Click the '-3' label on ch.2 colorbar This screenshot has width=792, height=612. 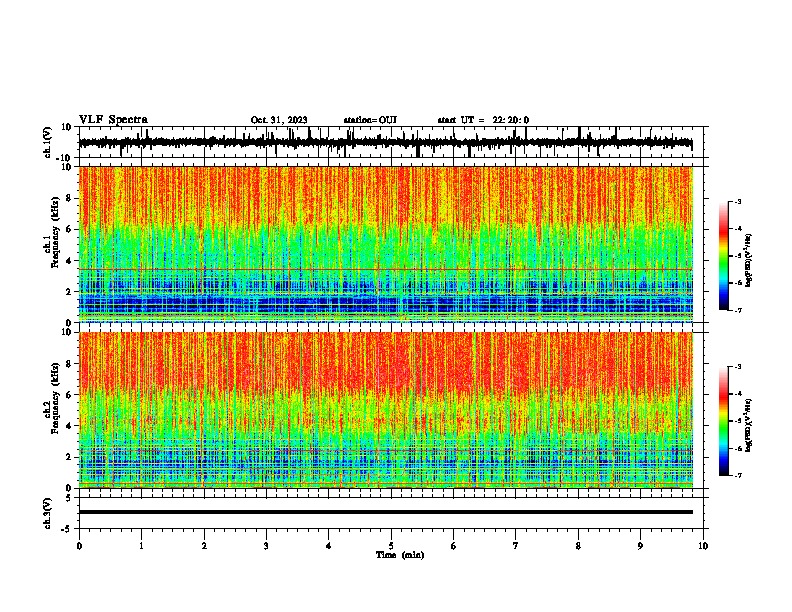pos(736,367)
